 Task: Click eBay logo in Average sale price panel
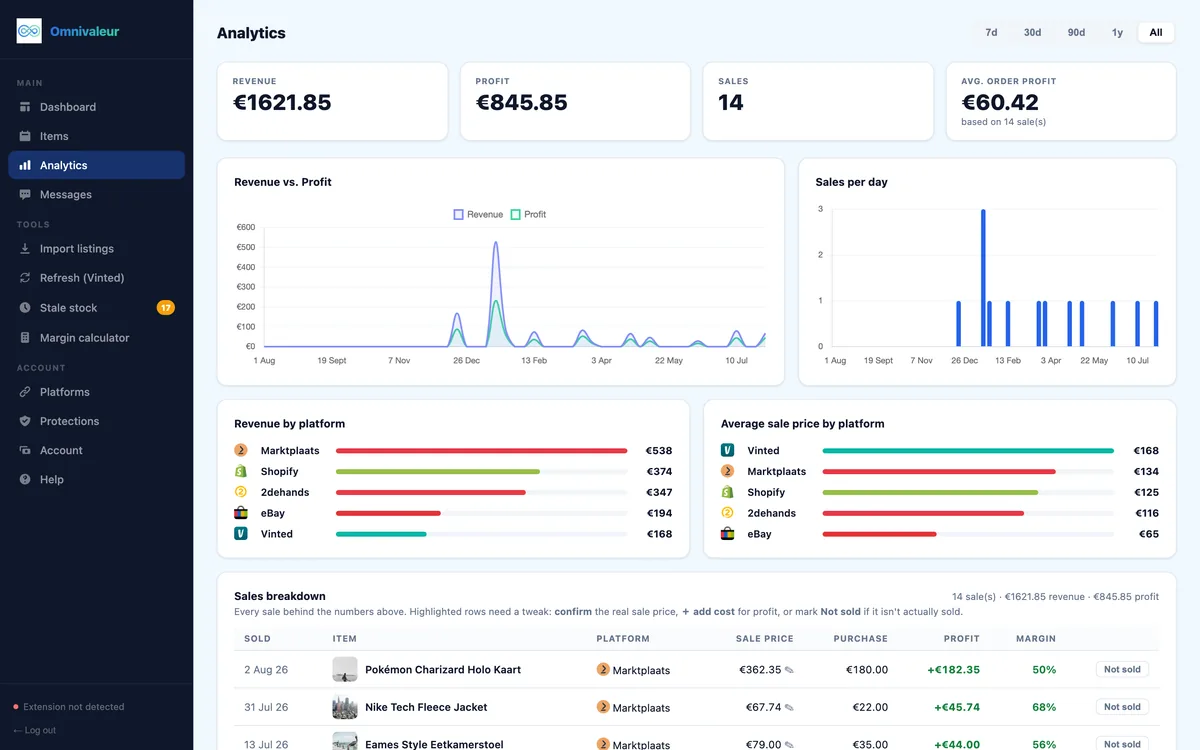point(727,534)
